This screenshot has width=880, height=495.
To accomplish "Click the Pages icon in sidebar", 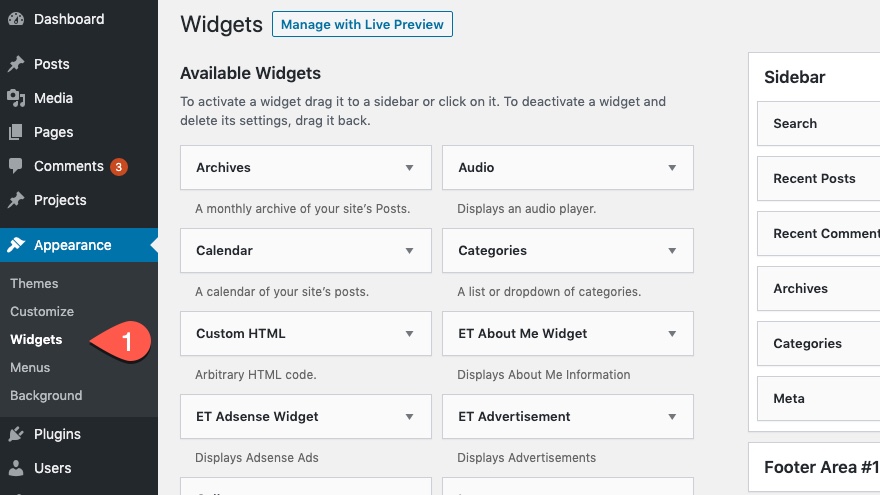I will 16,132.
